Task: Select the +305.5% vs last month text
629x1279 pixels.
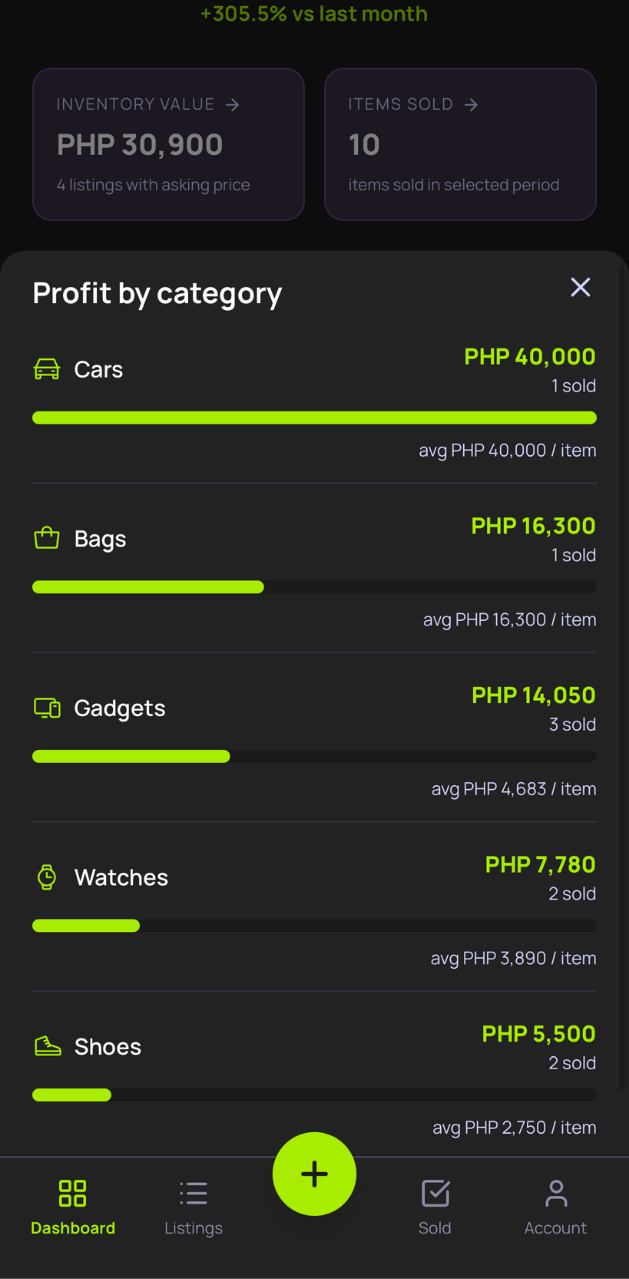Action: [x=314, y=14]
